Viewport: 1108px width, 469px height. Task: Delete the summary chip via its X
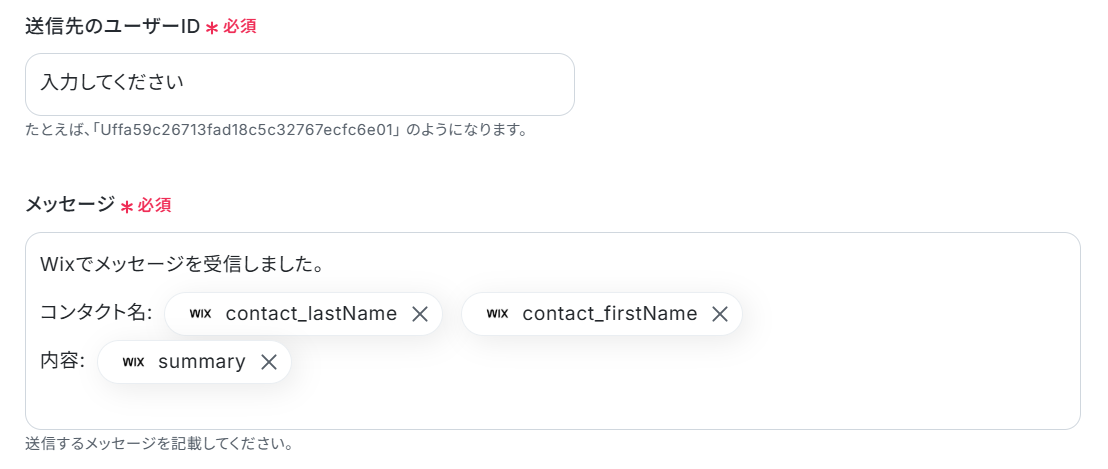[269, 362]
